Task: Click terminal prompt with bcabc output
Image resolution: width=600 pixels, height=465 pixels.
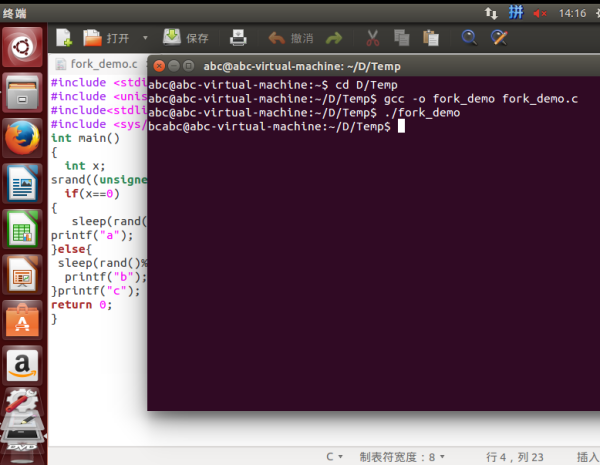Action: (x=276, y=126)
